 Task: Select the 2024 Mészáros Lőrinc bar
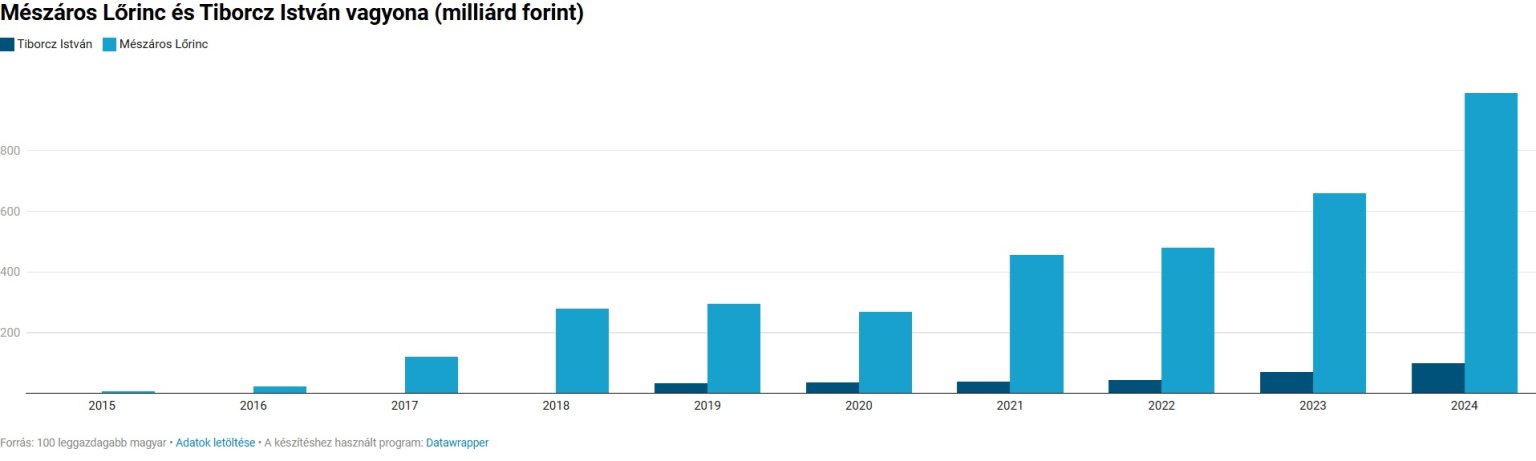[x=1491, y=243]
